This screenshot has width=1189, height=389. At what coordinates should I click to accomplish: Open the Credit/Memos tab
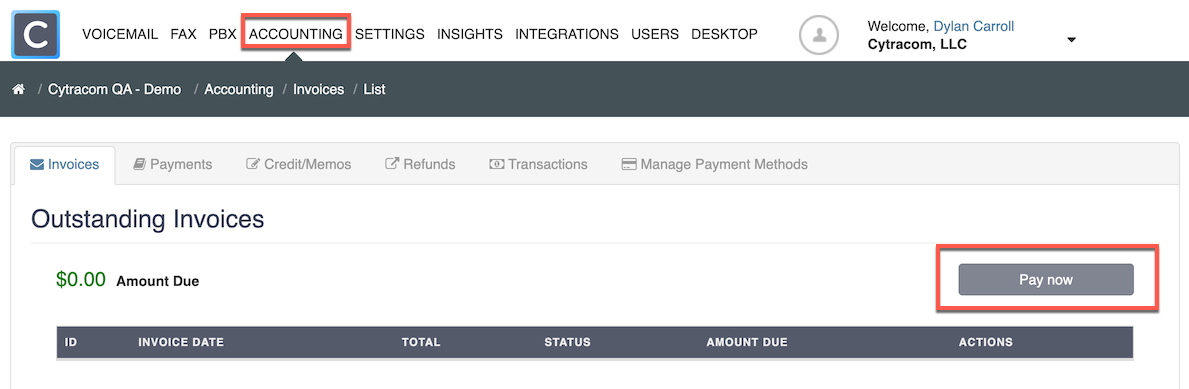pos(299,165)
